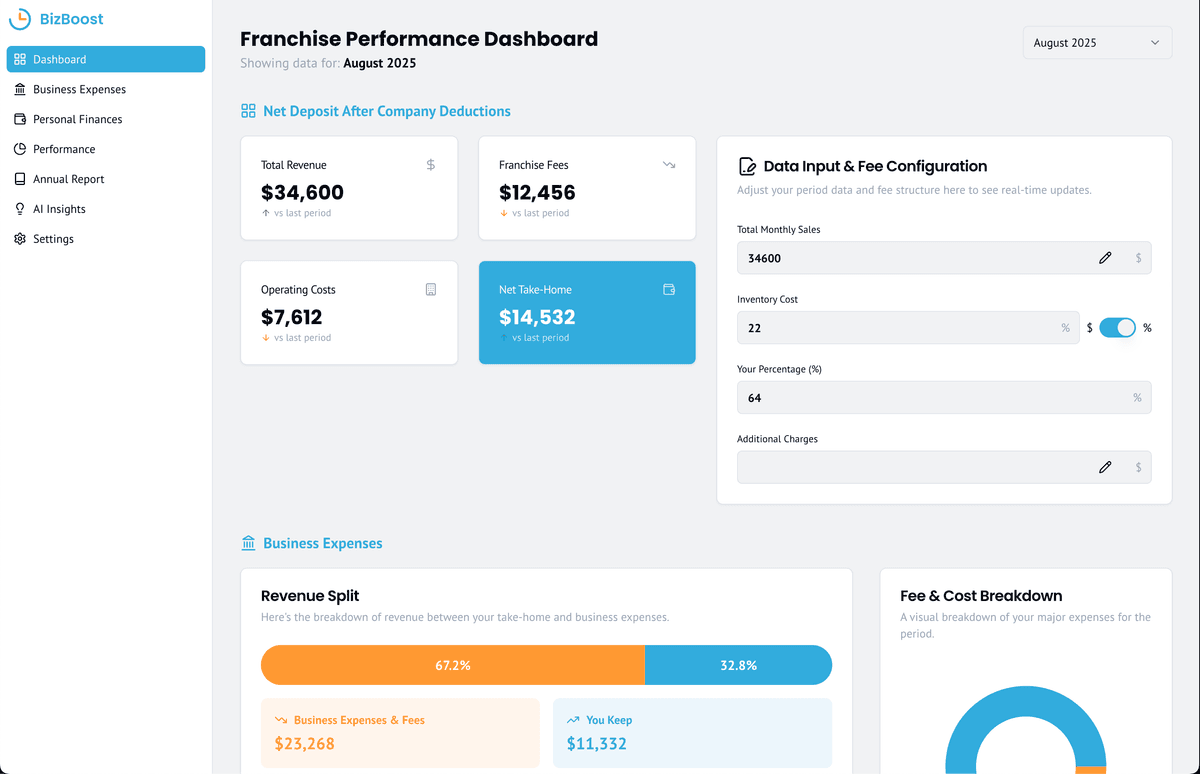
Task: Click the dollar icon on Total Revenue card
Action: pos(431,164)
